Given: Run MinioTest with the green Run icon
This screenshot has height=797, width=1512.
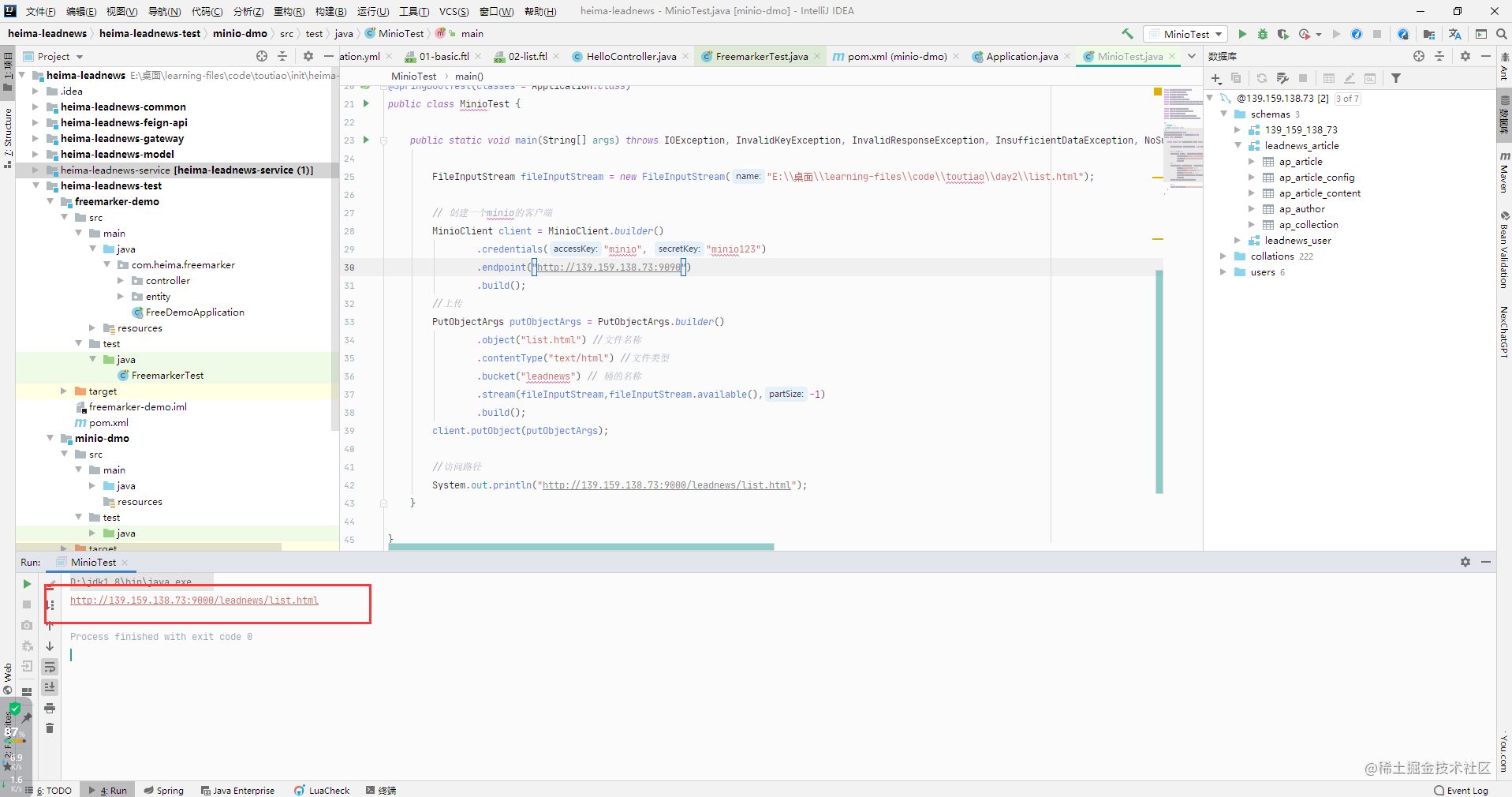Looking at the screenshot, I should coord(1243,34).
